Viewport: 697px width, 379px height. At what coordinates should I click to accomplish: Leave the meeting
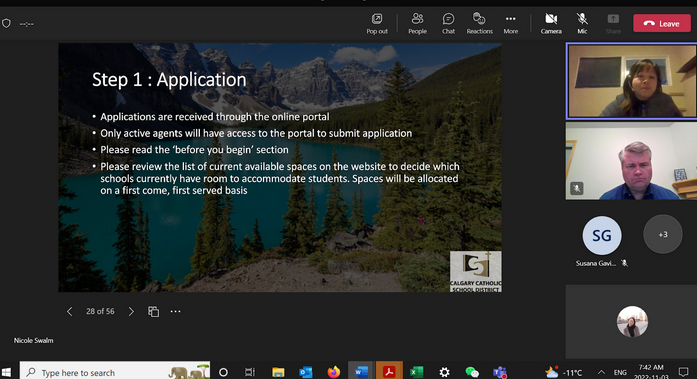pyautogui.click(x=662, y=24)
